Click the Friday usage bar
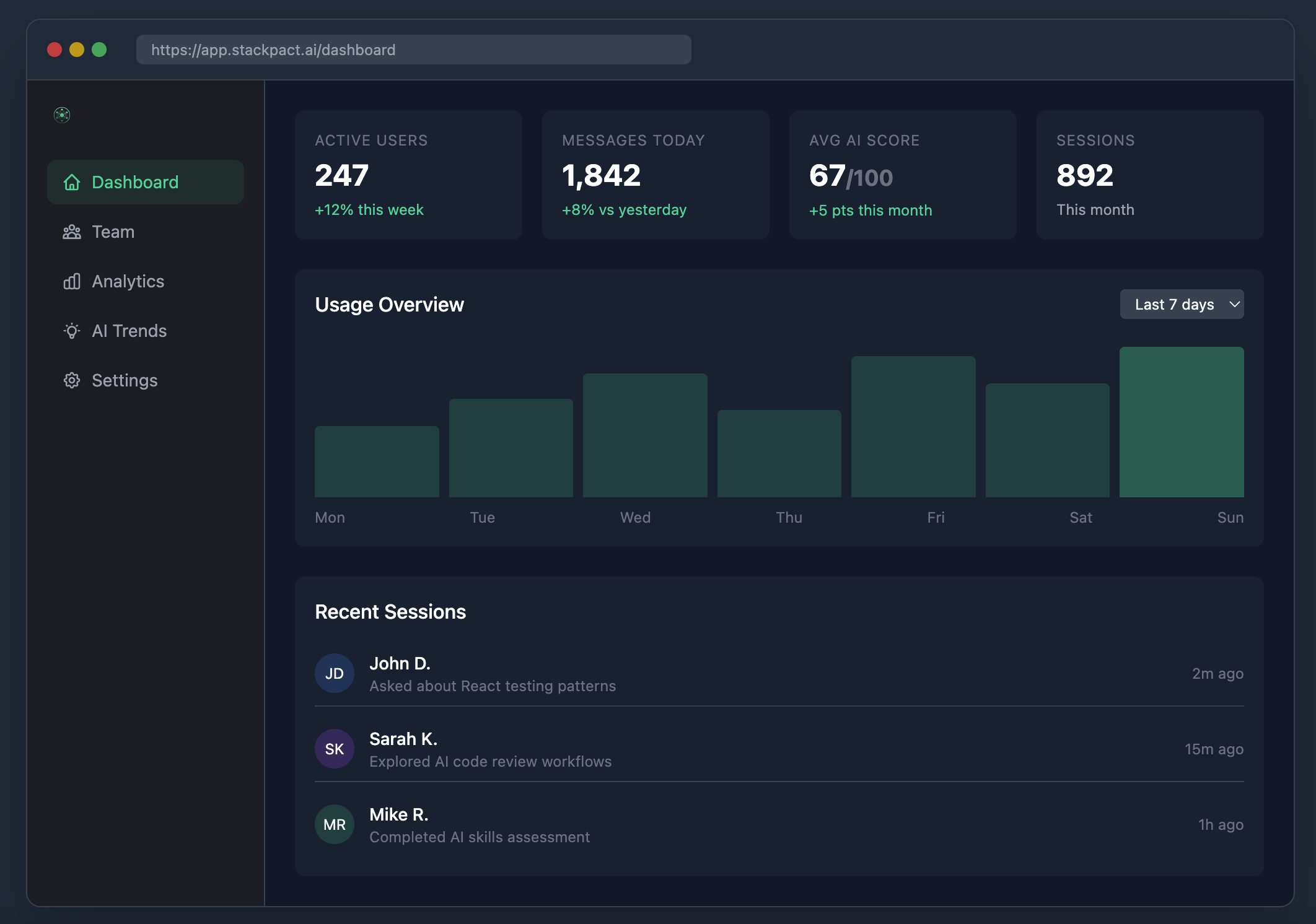The image size is (1316, 924). pos(913,424)
